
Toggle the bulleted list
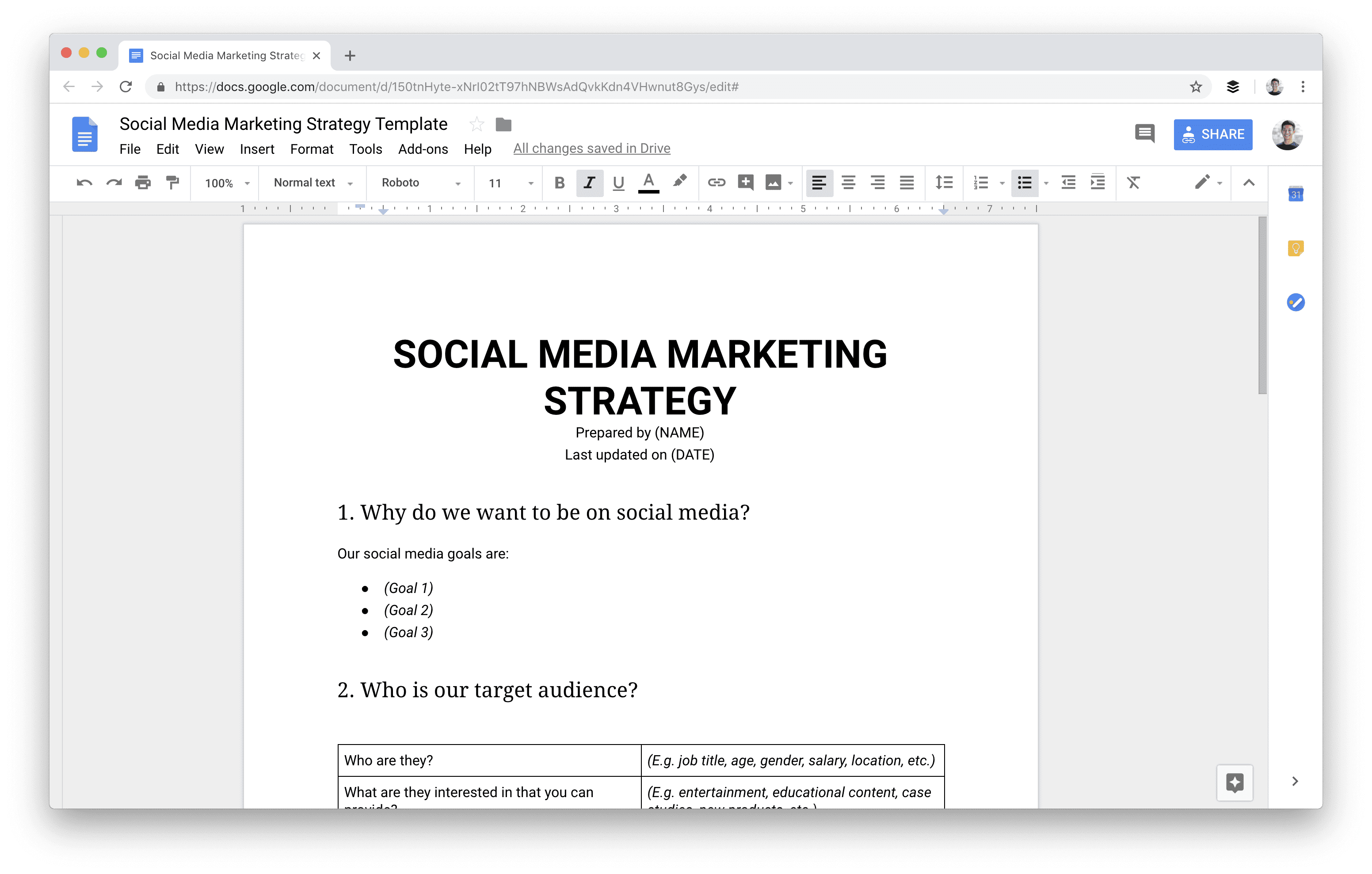click(x=1025, y=183)
